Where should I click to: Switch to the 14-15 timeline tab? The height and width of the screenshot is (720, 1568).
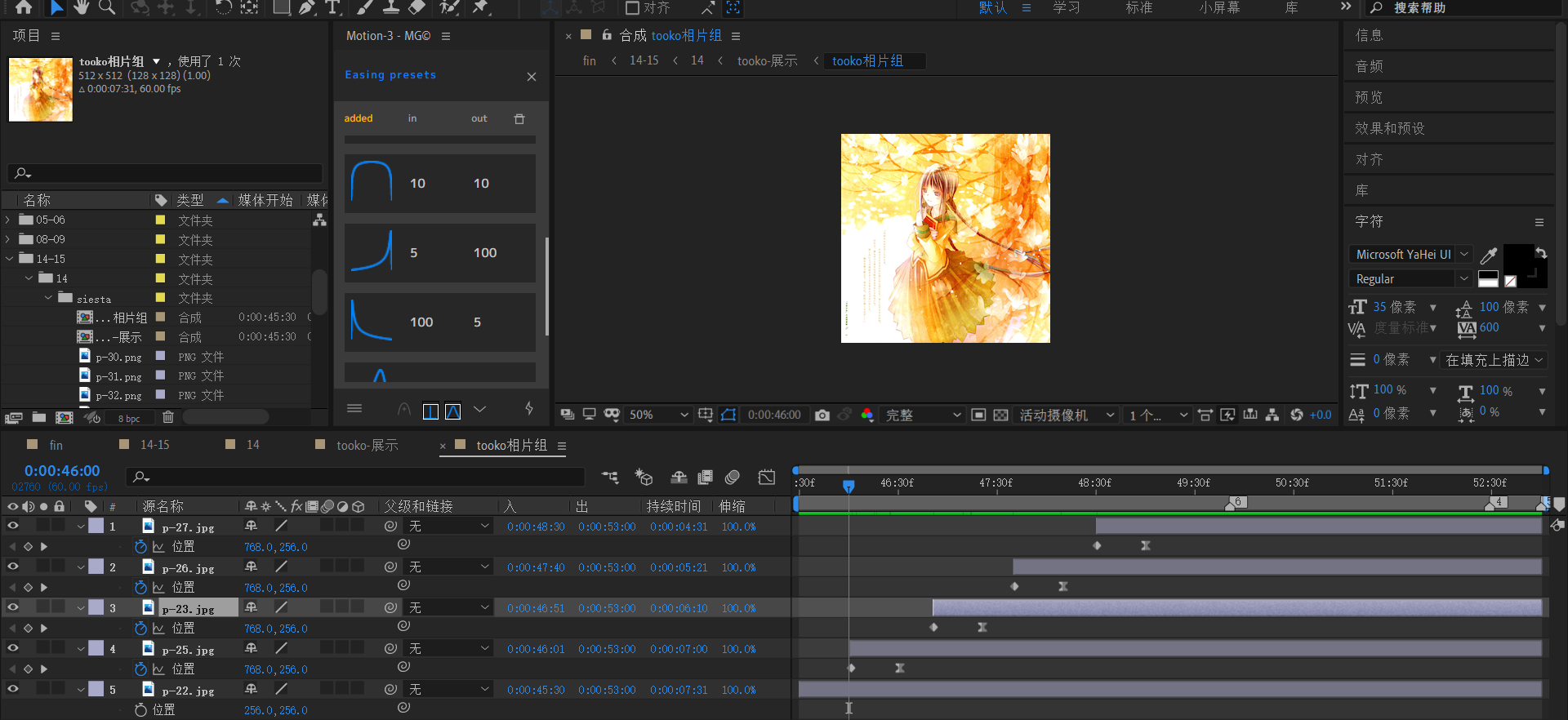(154, 445)
